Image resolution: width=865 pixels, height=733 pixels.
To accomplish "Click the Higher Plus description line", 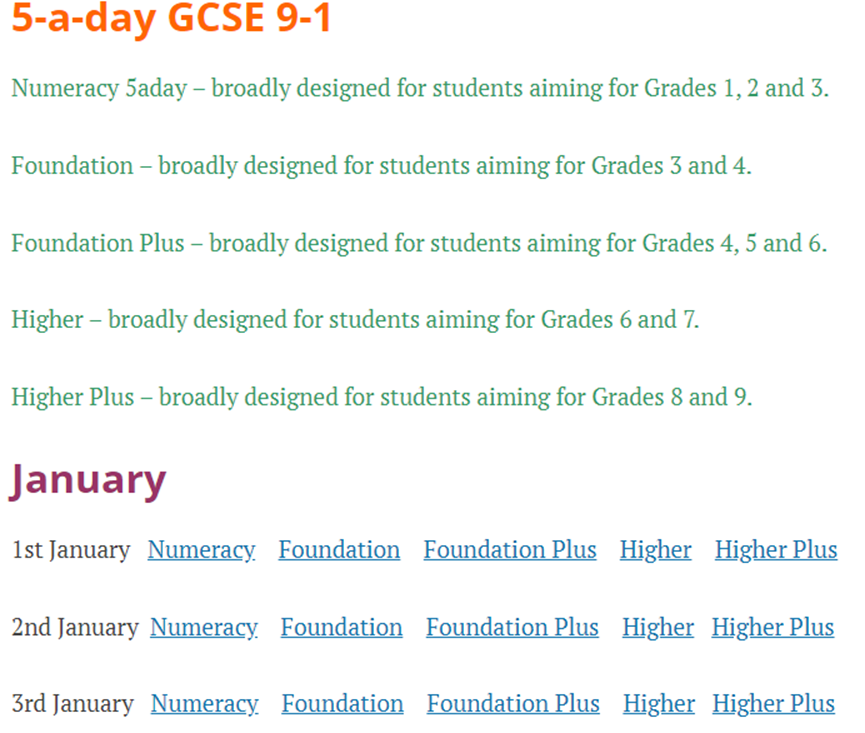I will click(x=382, y=398).
